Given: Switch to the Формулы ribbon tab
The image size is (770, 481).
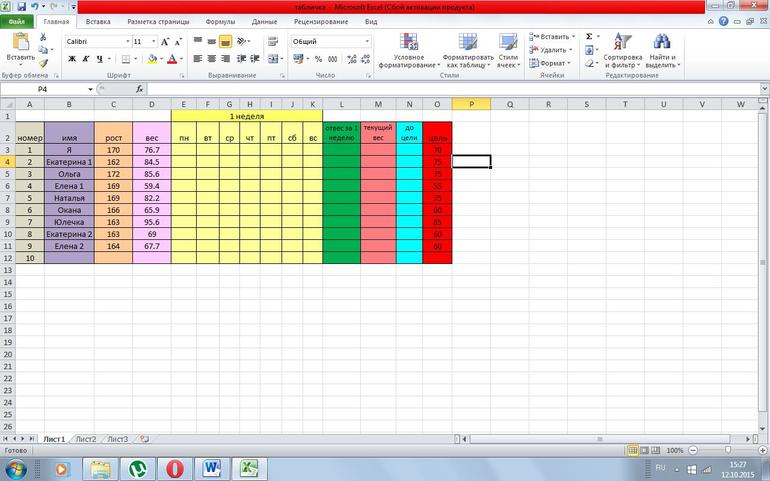Looking at the screenshot, I should tap(220, 20).
